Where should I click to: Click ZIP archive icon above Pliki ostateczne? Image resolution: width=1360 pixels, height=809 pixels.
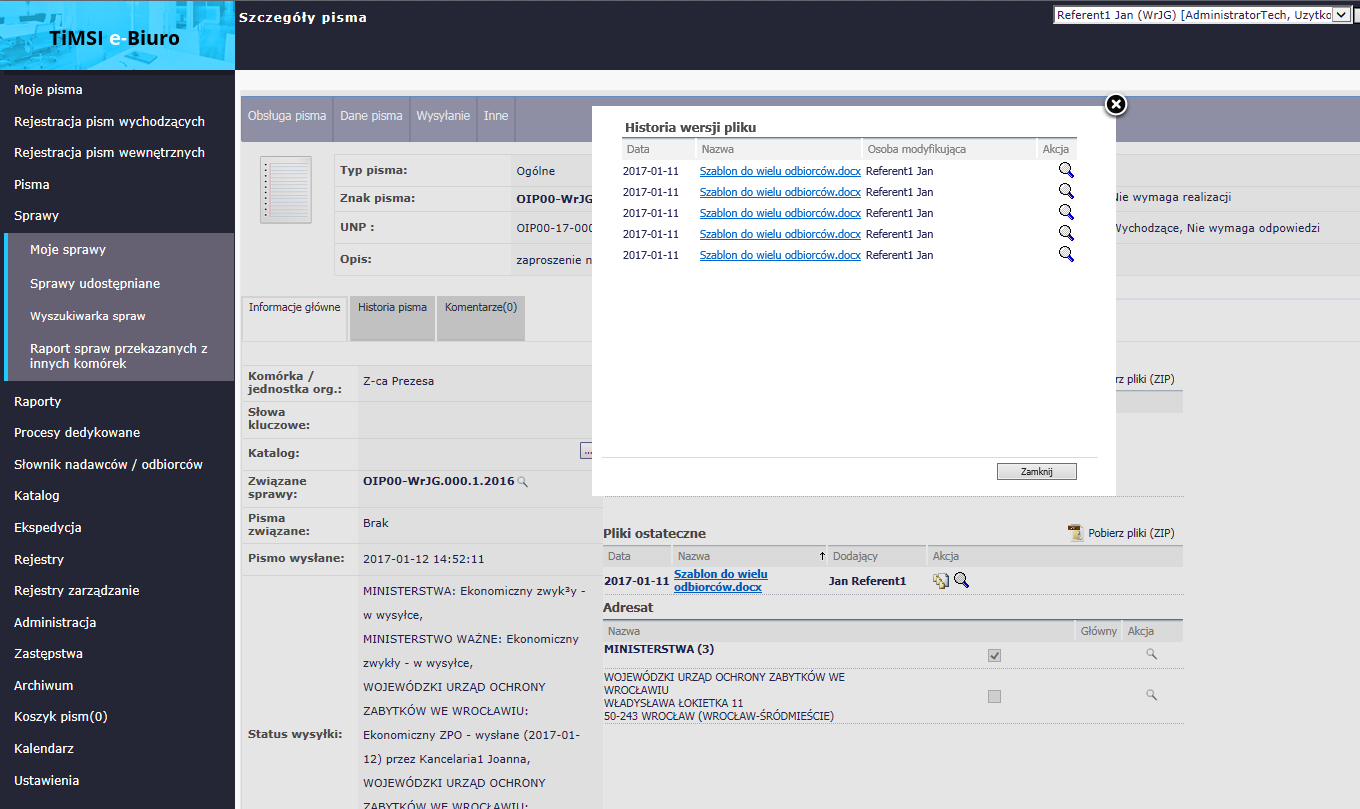(x=1075, y=533)
